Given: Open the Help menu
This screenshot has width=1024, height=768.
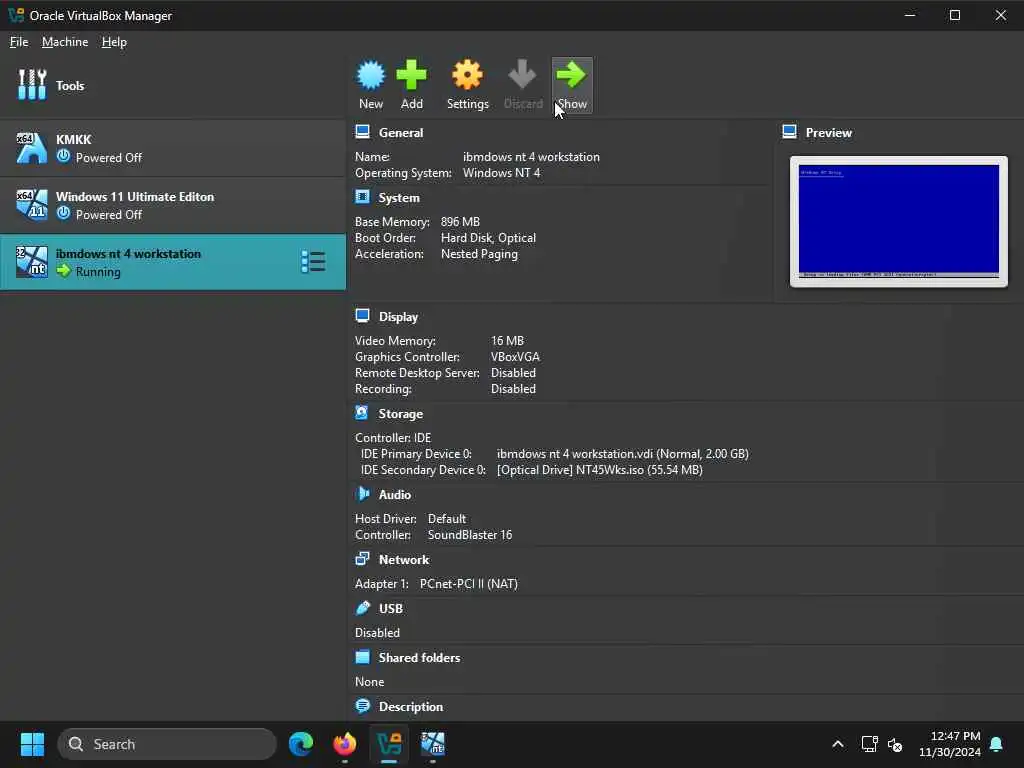Looking at the screenshot, I should 114,42.
